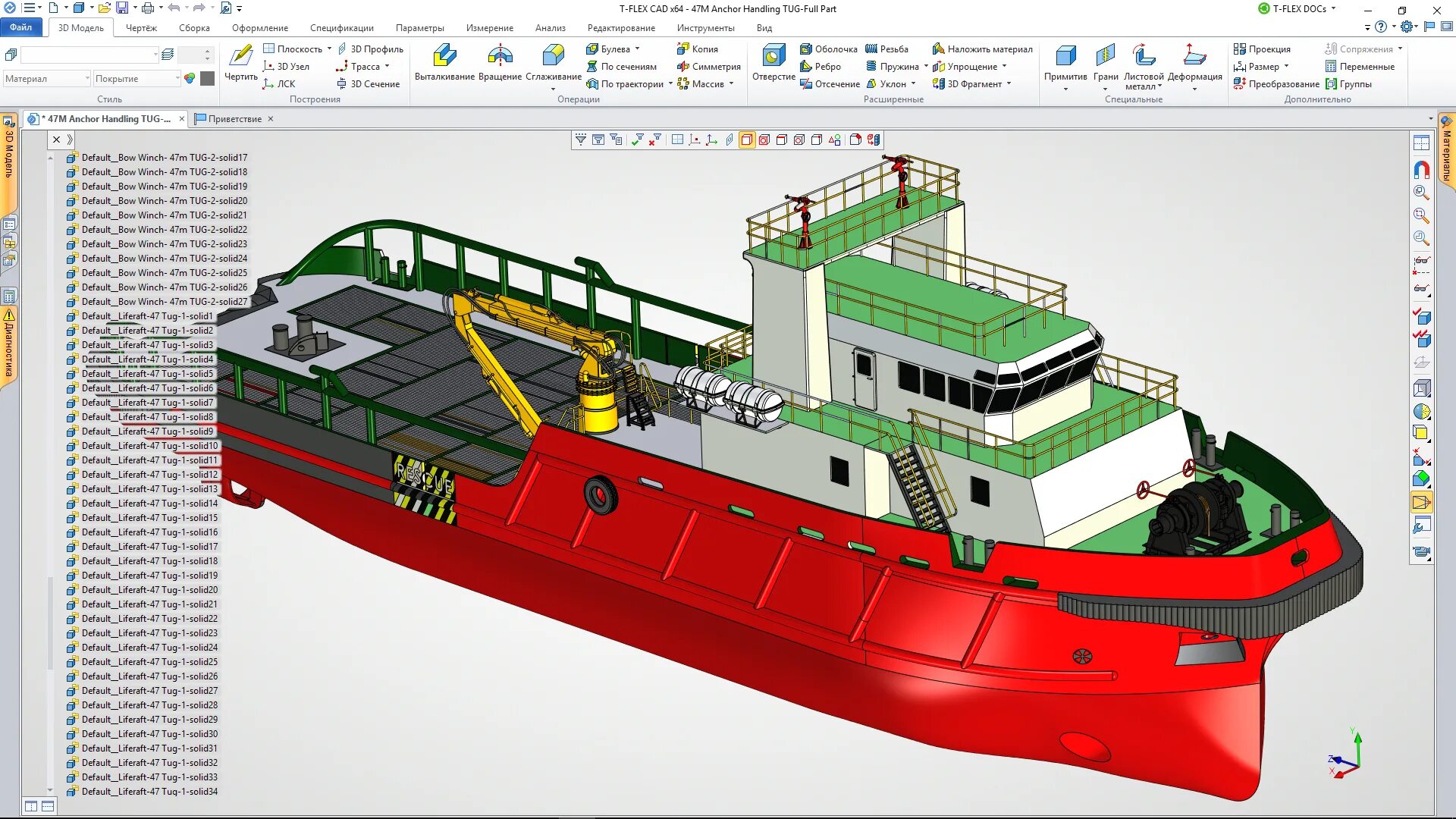Open the Сборка ribbon tab
The width and height of the screenshot is (1456, 819).
[194, 28]
